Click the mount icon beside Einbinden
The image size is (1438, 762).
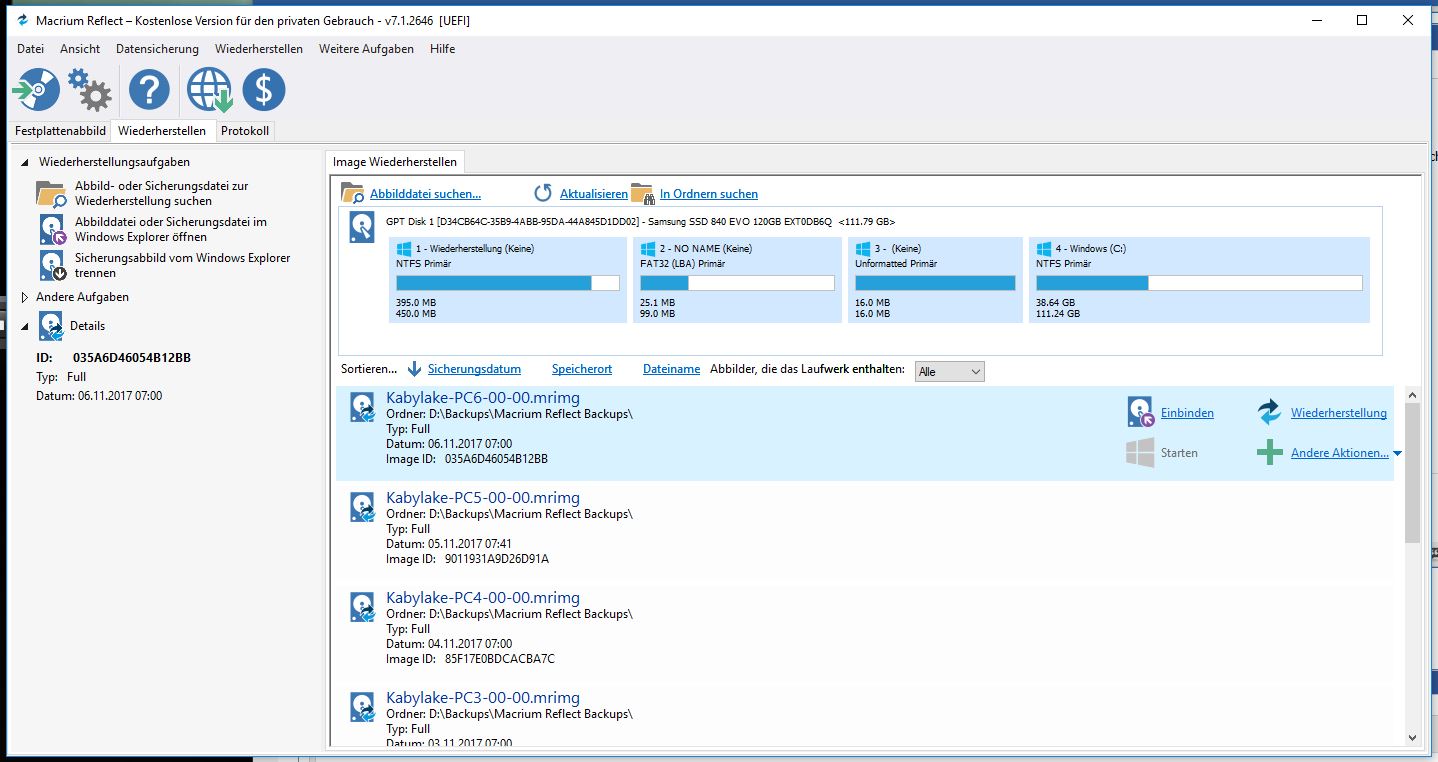(1140, 412)
